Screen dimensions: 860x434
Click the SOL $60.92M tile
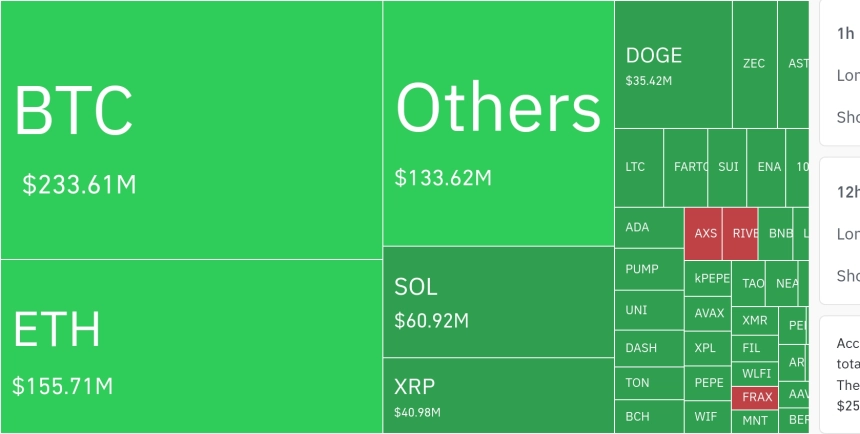click(498, 302)
